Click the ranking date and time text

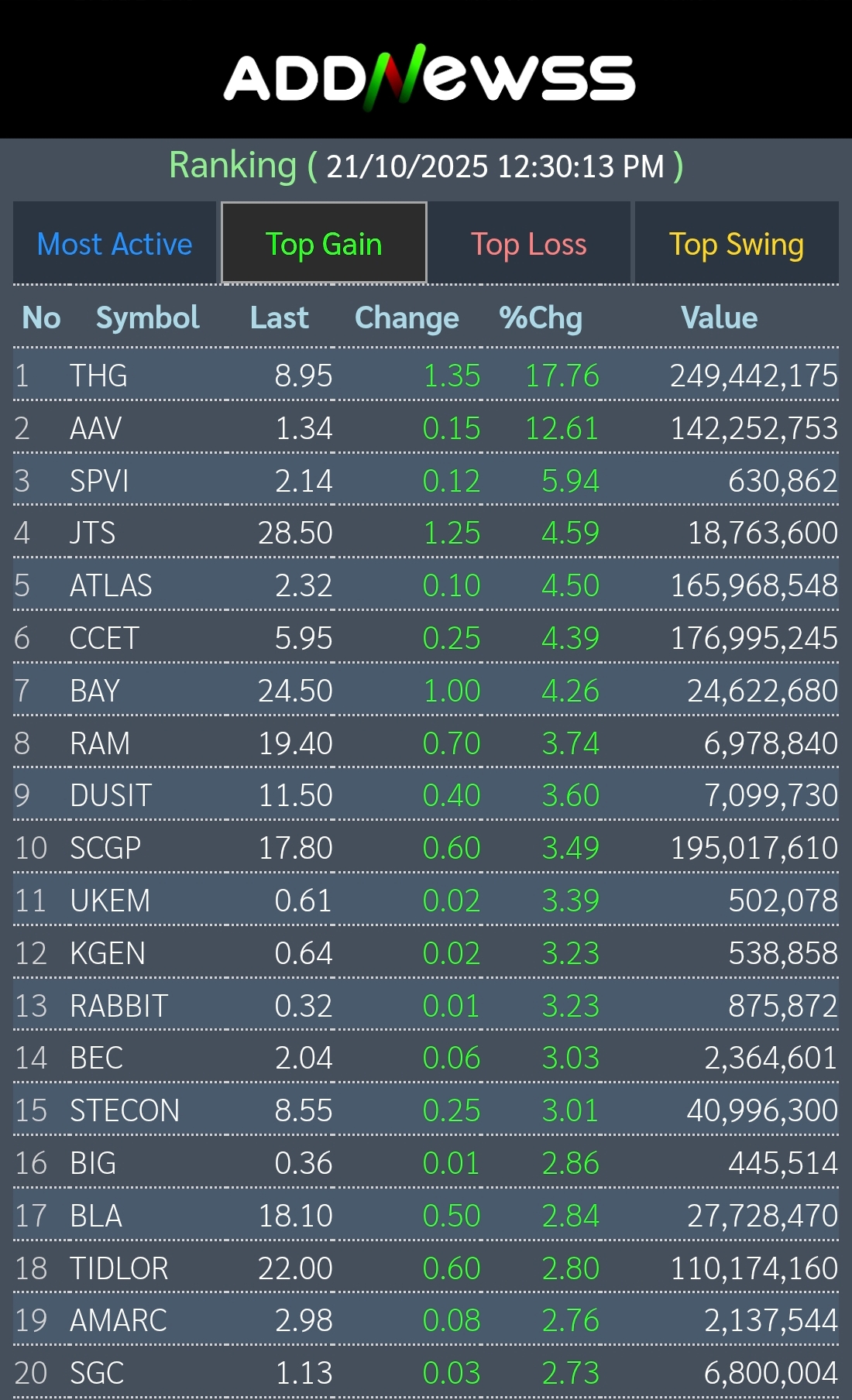(x=496, y=166)
